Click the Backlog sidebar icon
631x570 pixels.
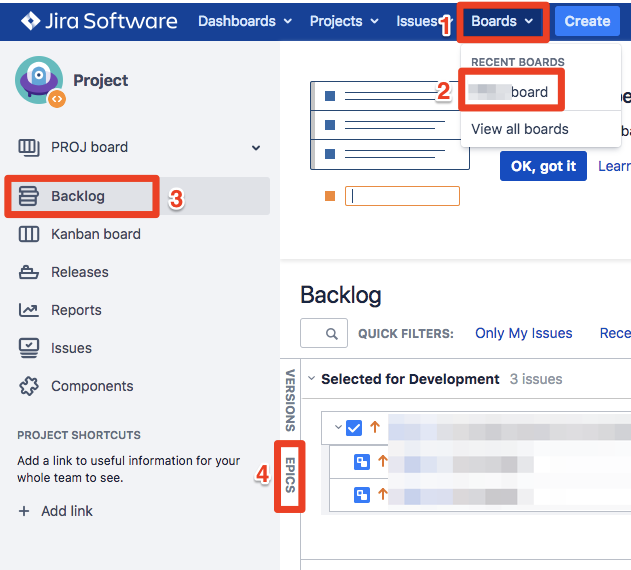29,196
